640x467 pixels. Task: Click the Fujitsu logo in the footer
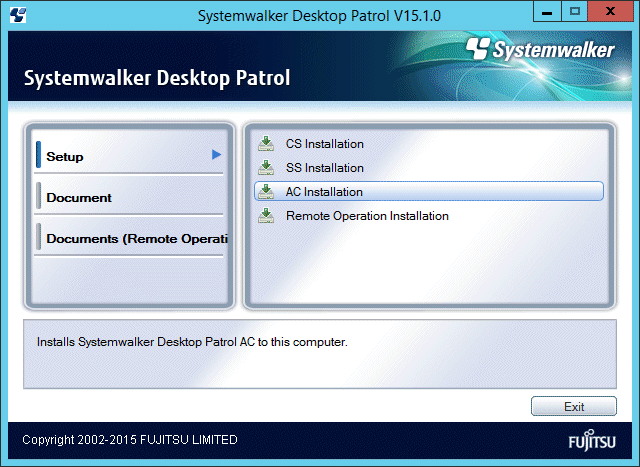tap(591, 441)
